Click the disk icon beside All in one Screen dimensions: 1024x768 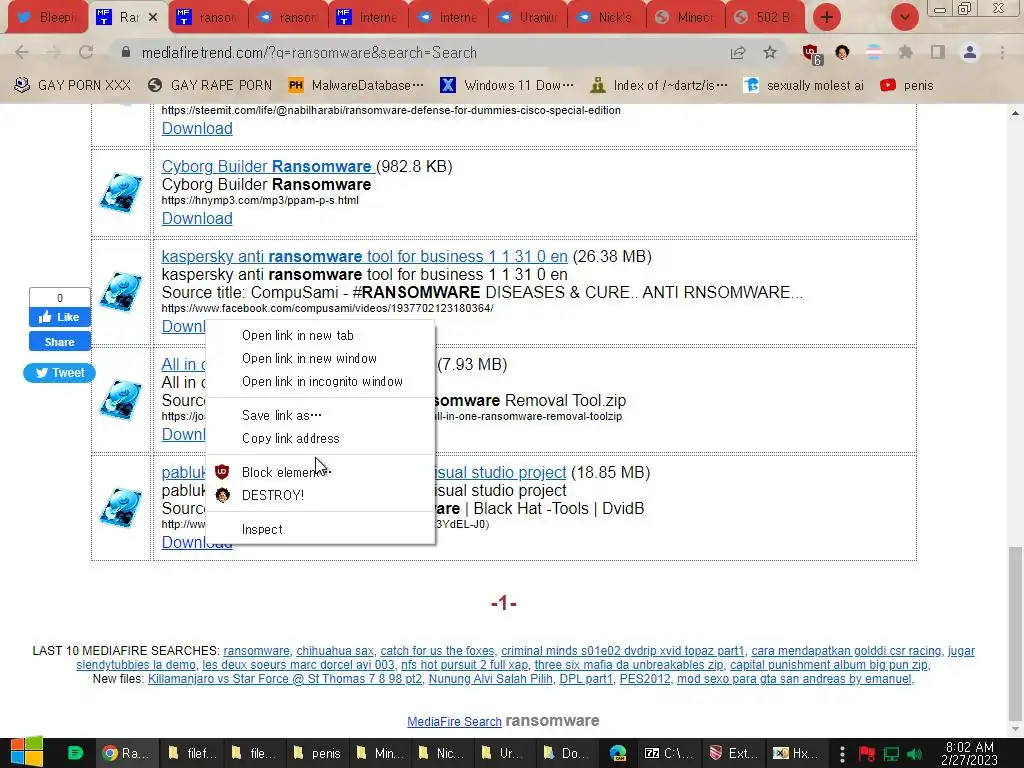(x=121, y=400)
